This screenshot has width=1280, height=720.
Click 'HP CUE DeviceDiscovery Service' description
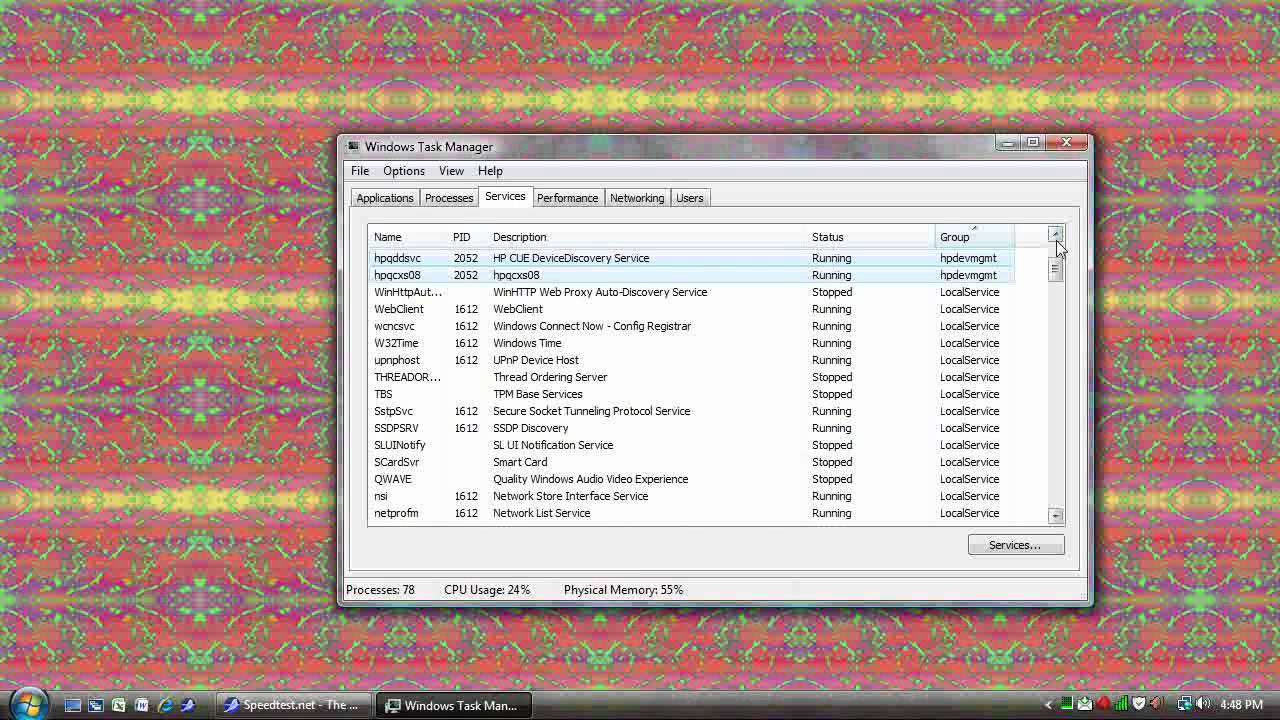point(571,258)
